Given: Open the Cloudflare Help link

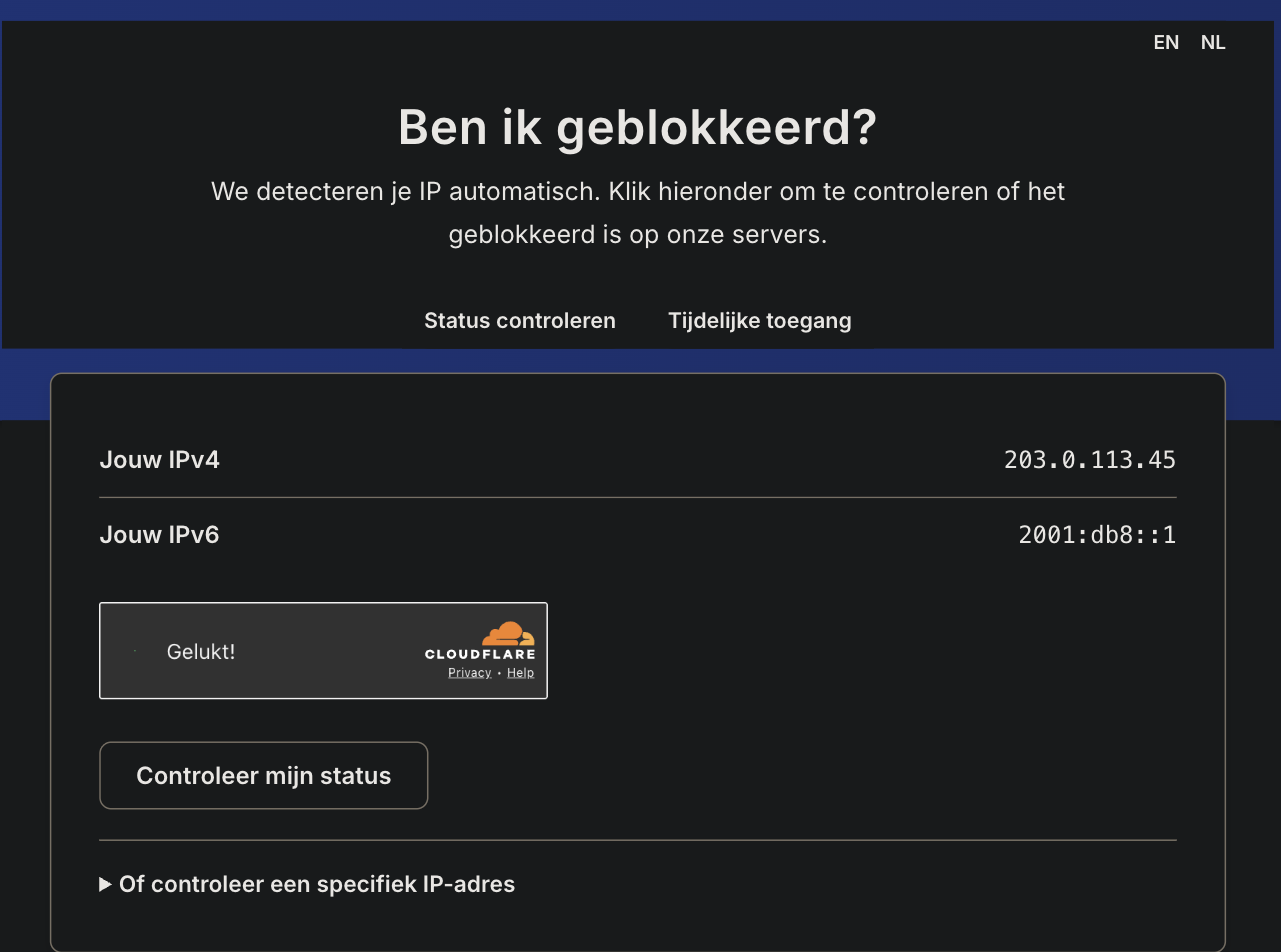Looking at the screenshot, I should tap(520, 673).
